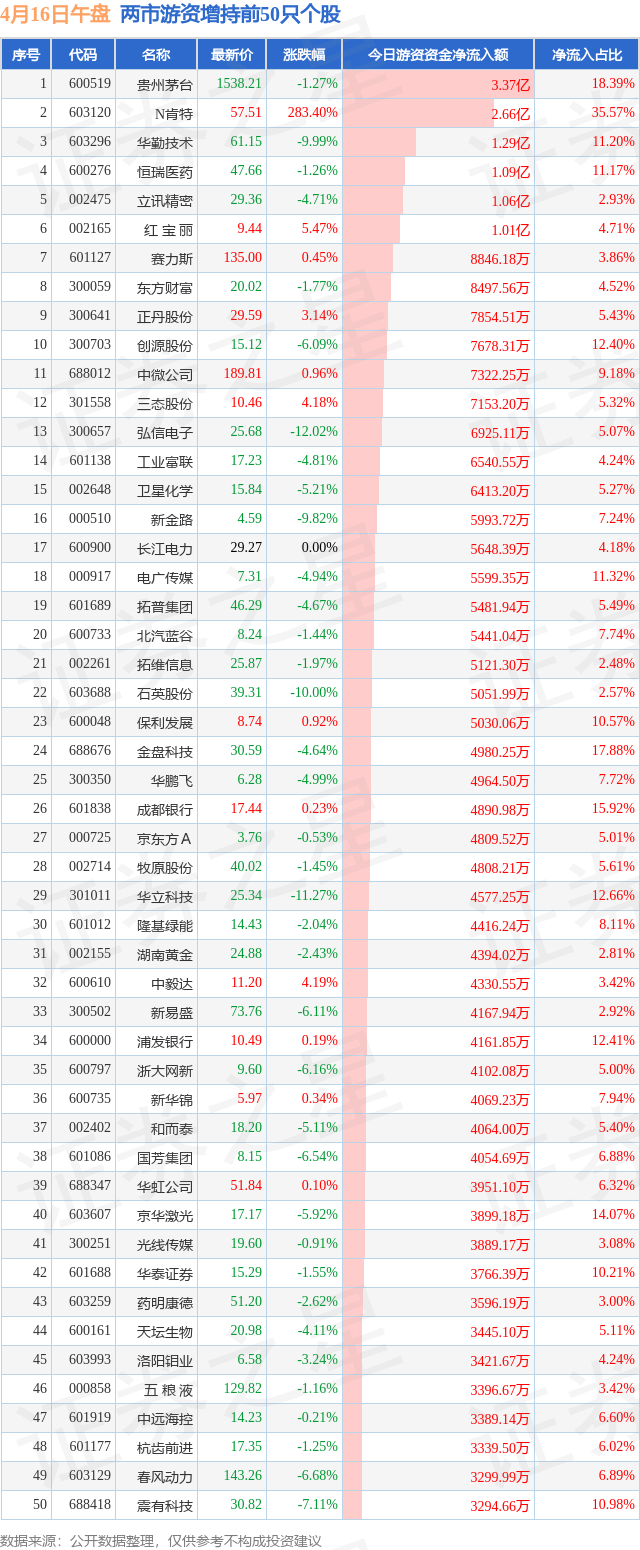Select the stock name 隆基绿能
Screen dimensions: 640x1550
[x=165, y=925]
